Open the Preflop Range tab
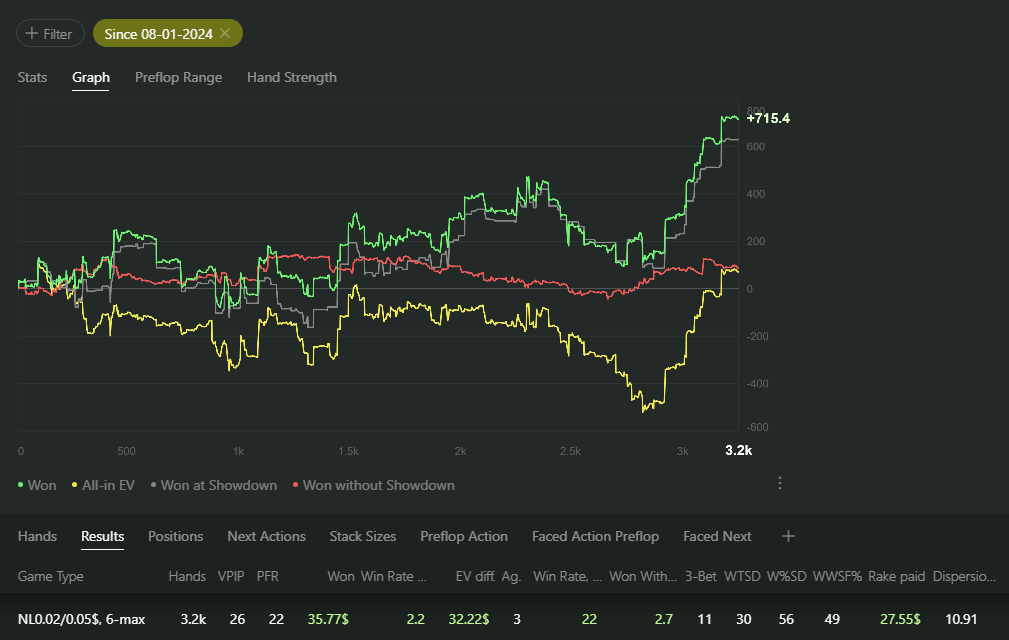Image resolution: width=1009 pixels, height=640 pixels. tap(178, 77)
